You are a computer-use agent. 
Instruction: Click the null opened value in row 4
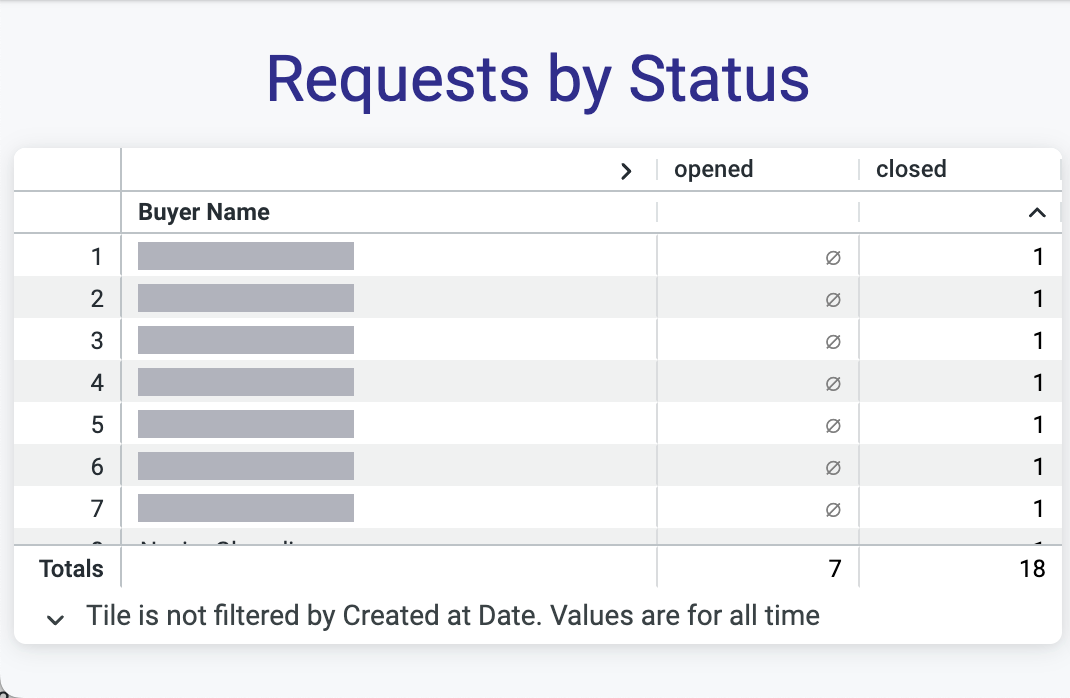[x=833, y=383]
